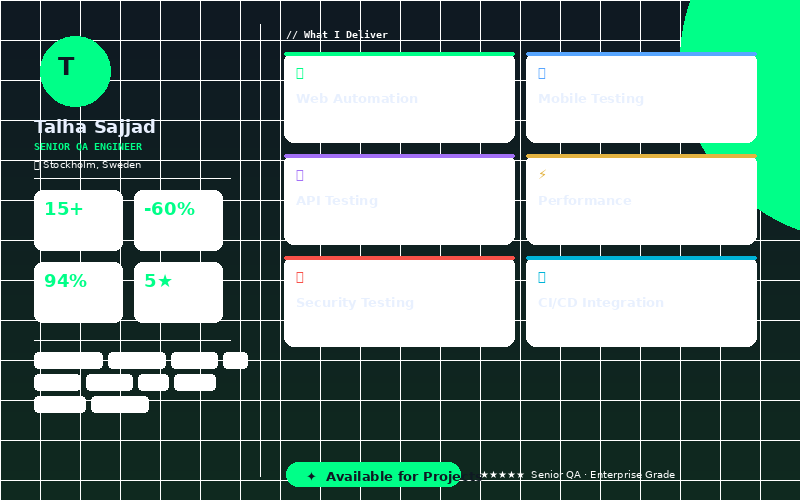Click the CI/CD Integration card icon
Viewport: 800px width, 500px height.
click(541, 278)
